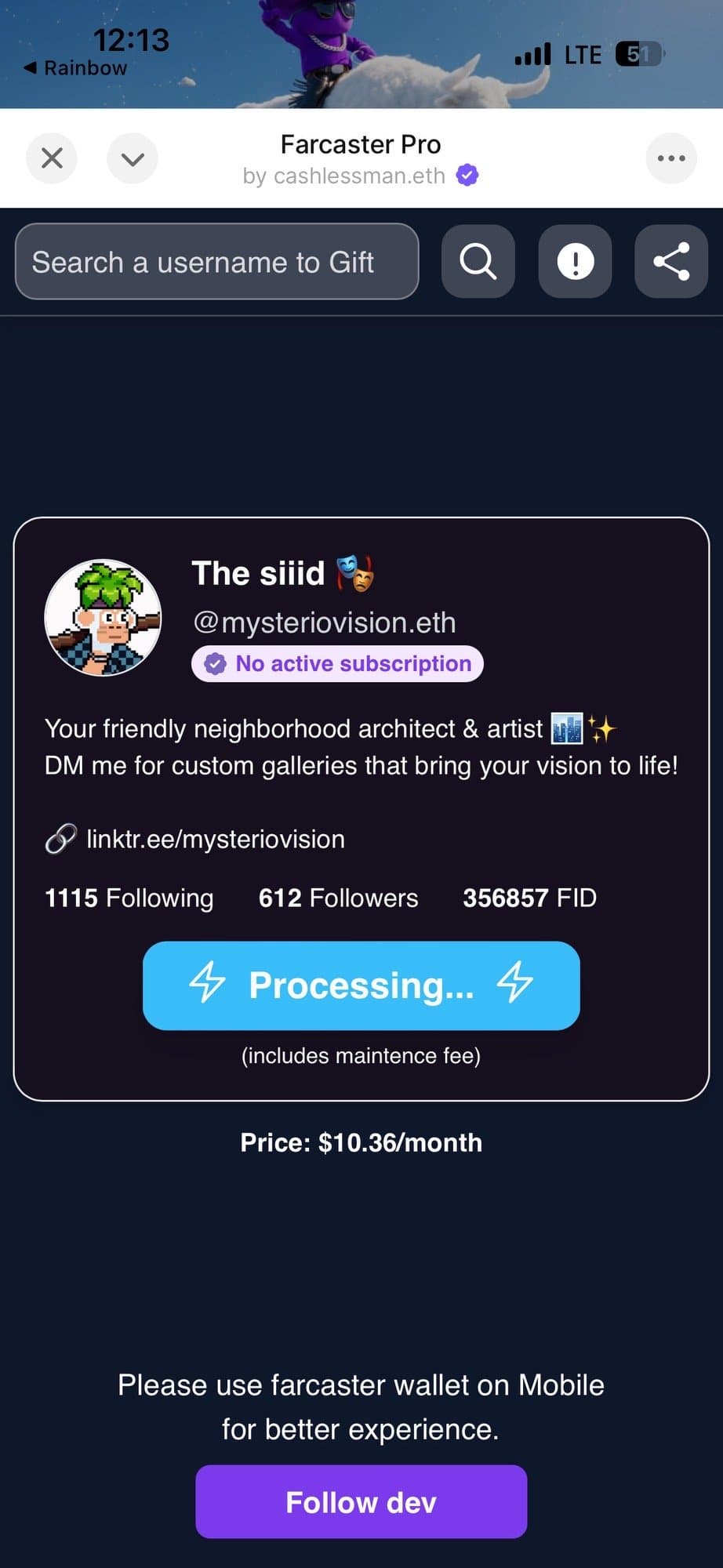Viewport: 723px width, 1568px height.
Task: Focus the Search a username to Gift field
Action: 217,261
